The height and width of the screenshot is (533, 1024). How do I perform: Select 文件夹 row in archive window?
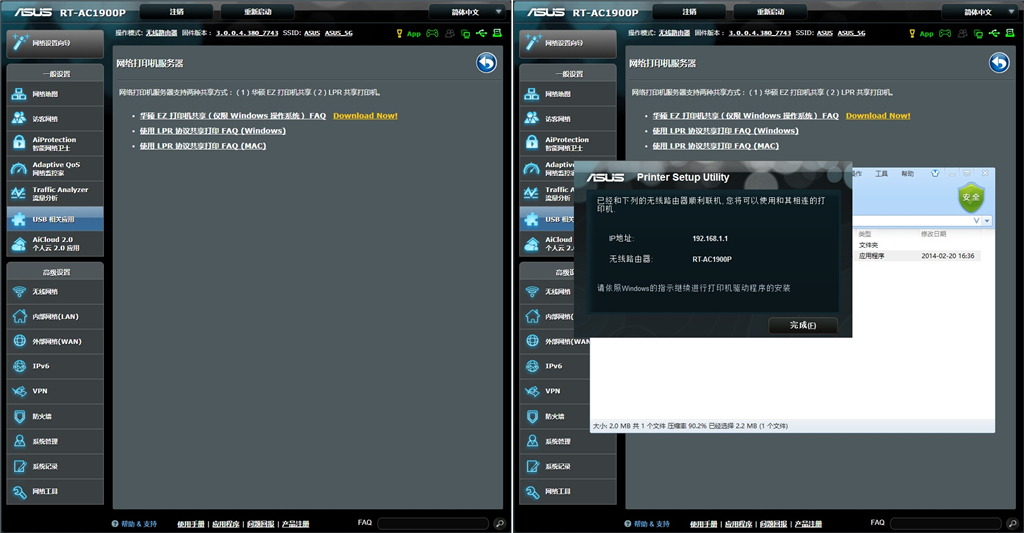(918, 245)
